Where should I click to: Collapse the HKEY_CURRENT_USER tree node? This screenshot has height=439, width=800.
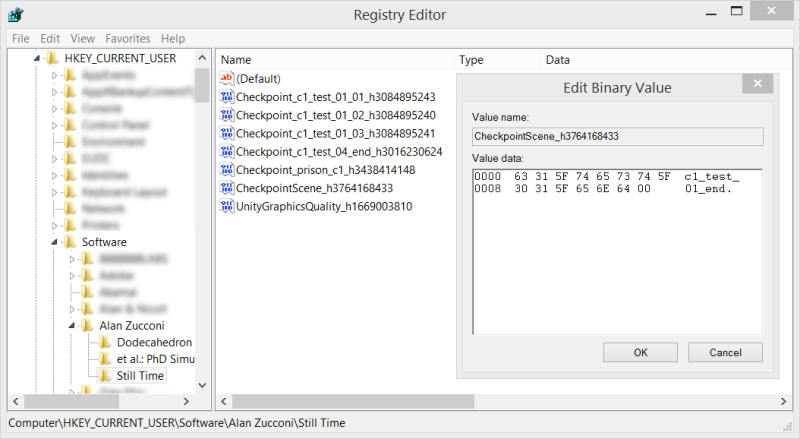38,58
